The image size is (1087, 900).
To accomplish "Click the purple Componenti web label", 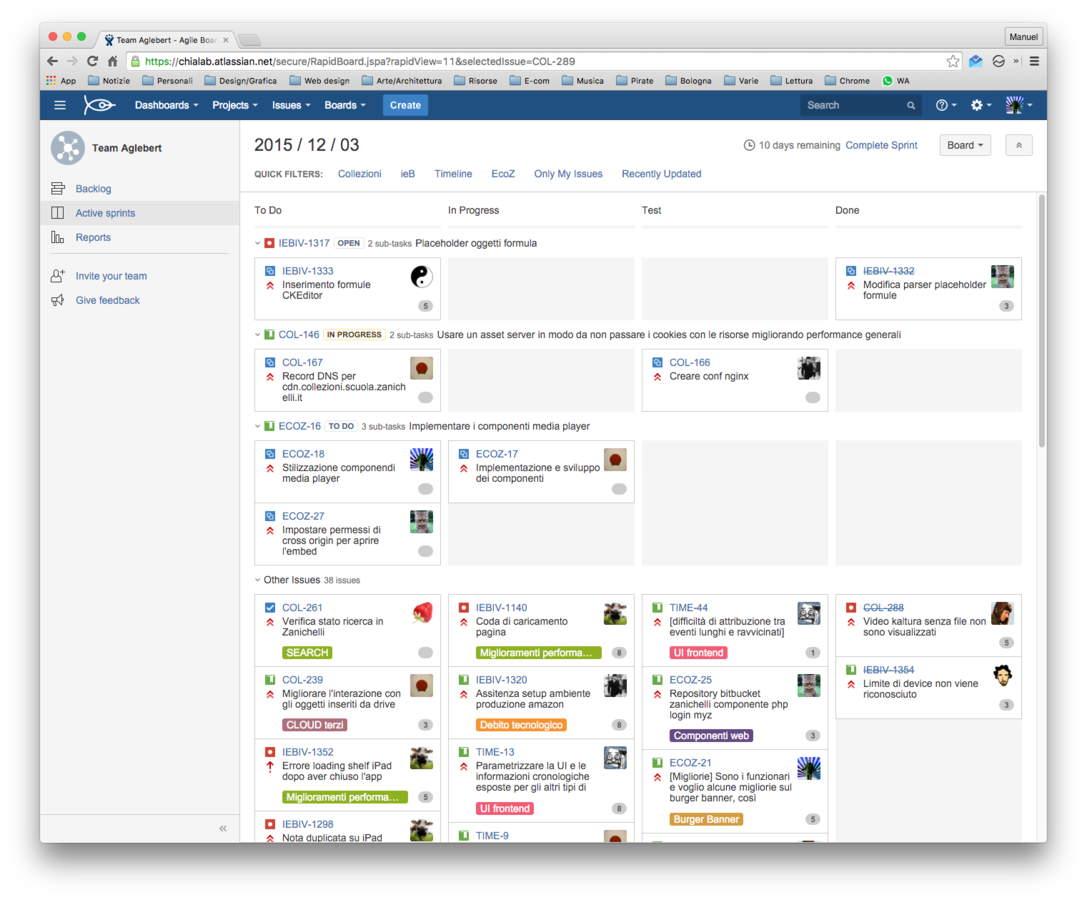I will [x=711, y=736].
